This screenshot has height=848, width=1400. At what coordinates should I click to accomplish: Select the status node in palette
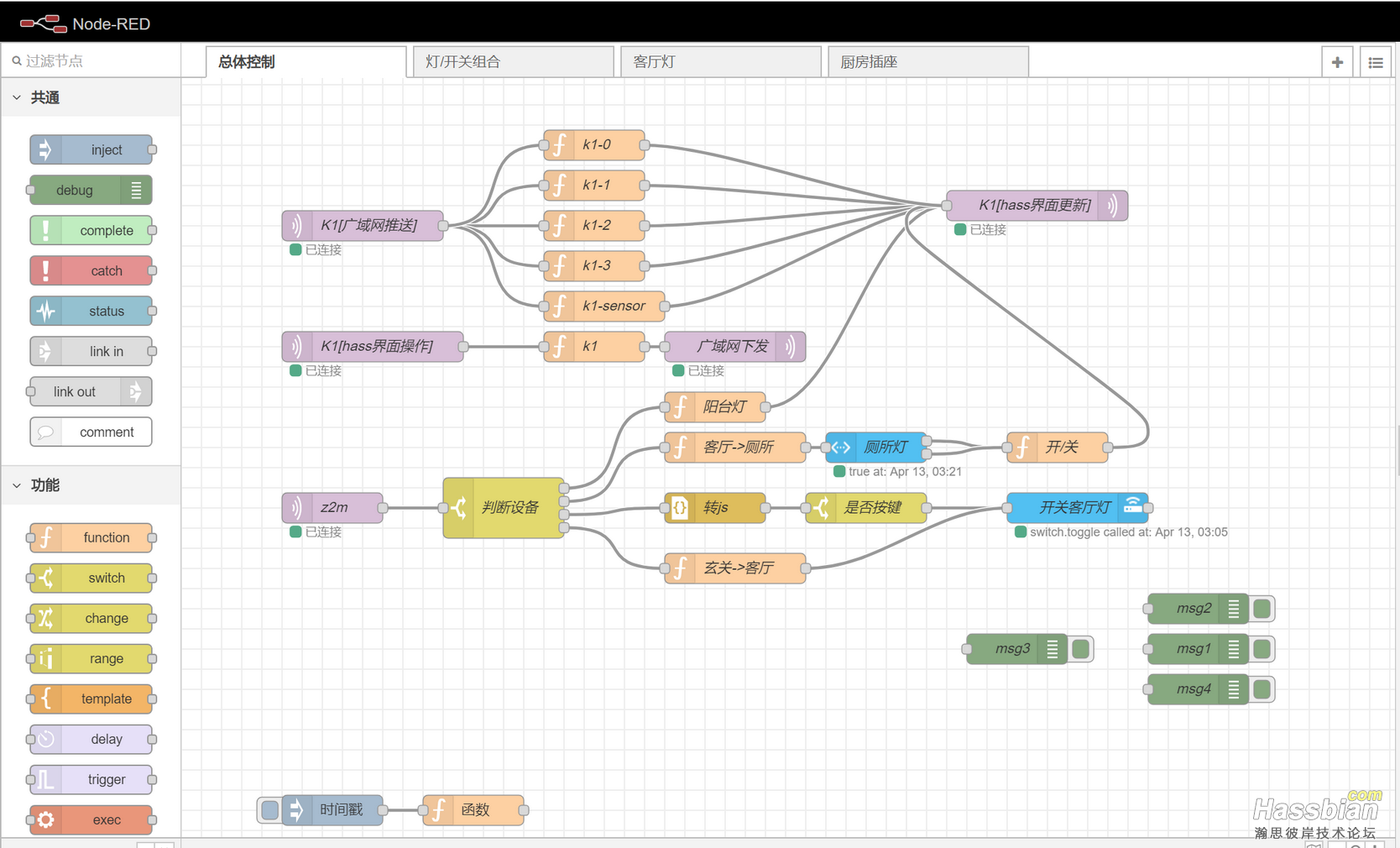[91, 311]
